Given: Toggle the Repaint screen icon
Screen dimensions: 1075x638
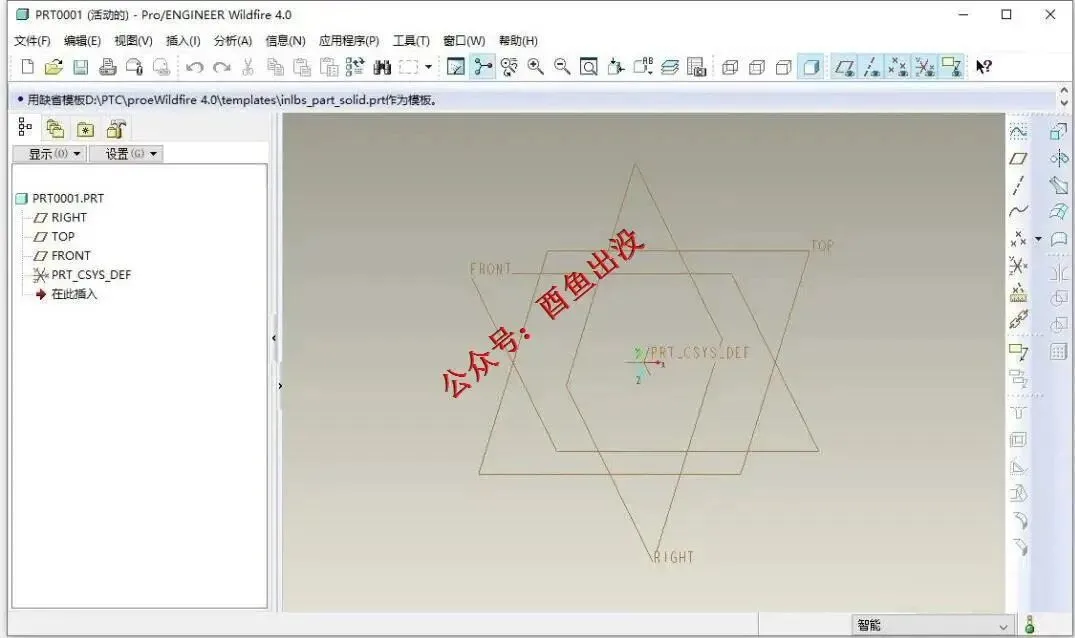Looking at the screenshot, I should [x=455, y=66].
